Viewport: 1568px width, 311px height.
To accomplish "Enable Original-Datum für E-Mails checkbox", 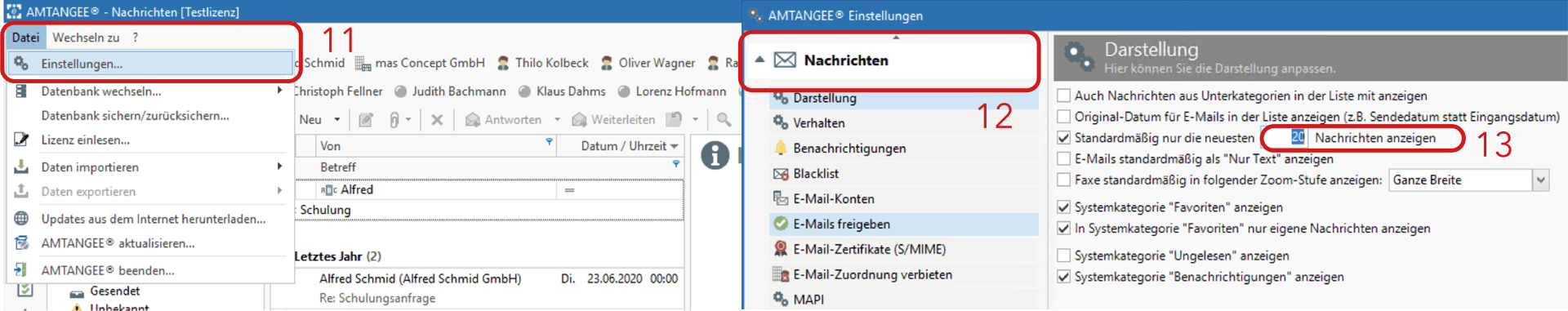I will (1063, 117).
